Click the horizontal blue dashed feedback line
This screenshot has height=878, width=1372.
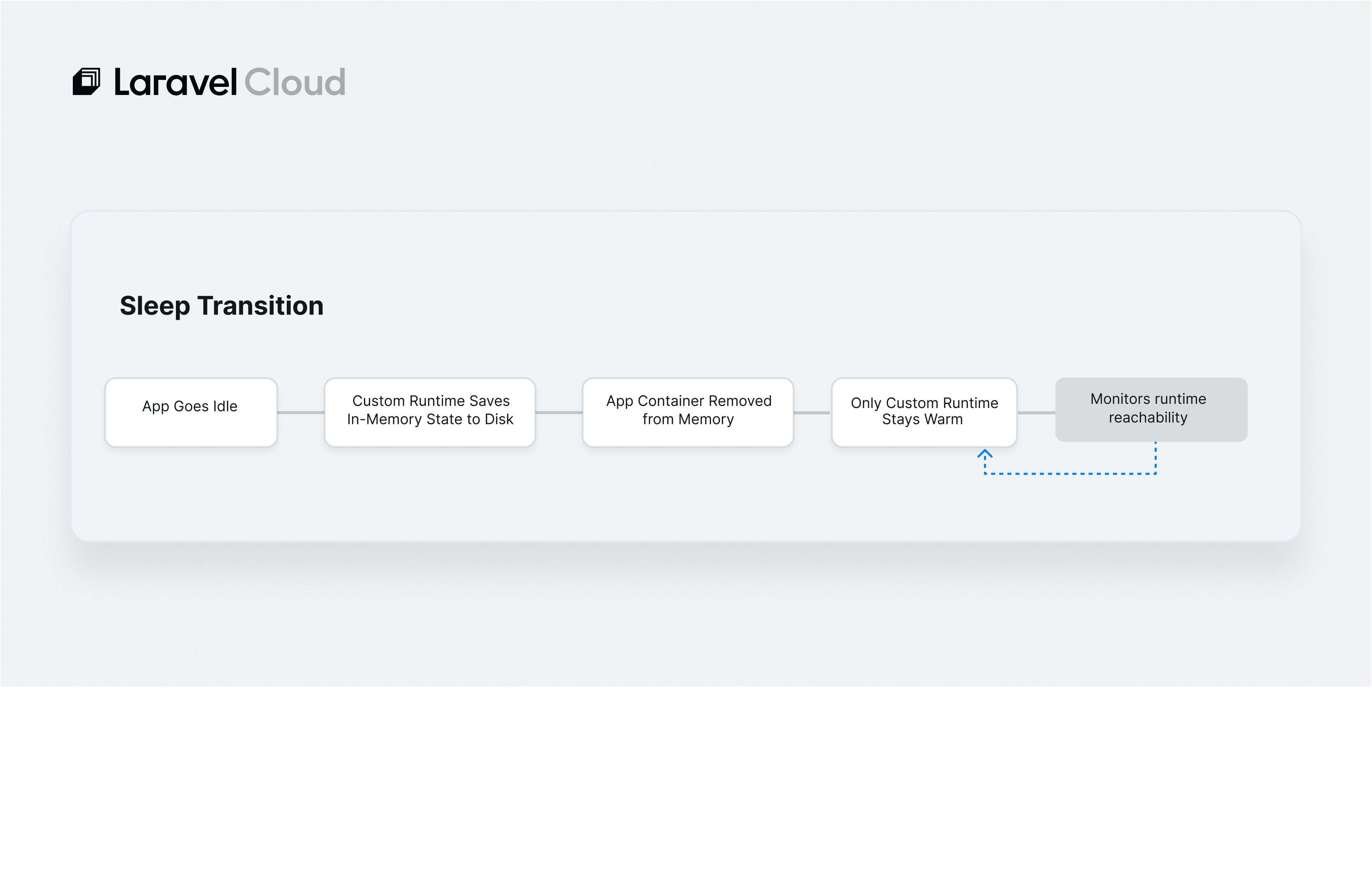pos(1070,474)
